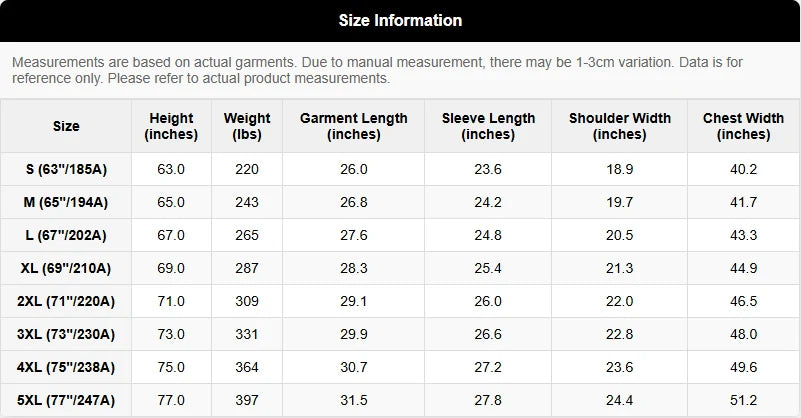Viewport: 801px width, 418px height.
Task: Select the Garment Length (inches) header
Action: (x=354, y=126)
